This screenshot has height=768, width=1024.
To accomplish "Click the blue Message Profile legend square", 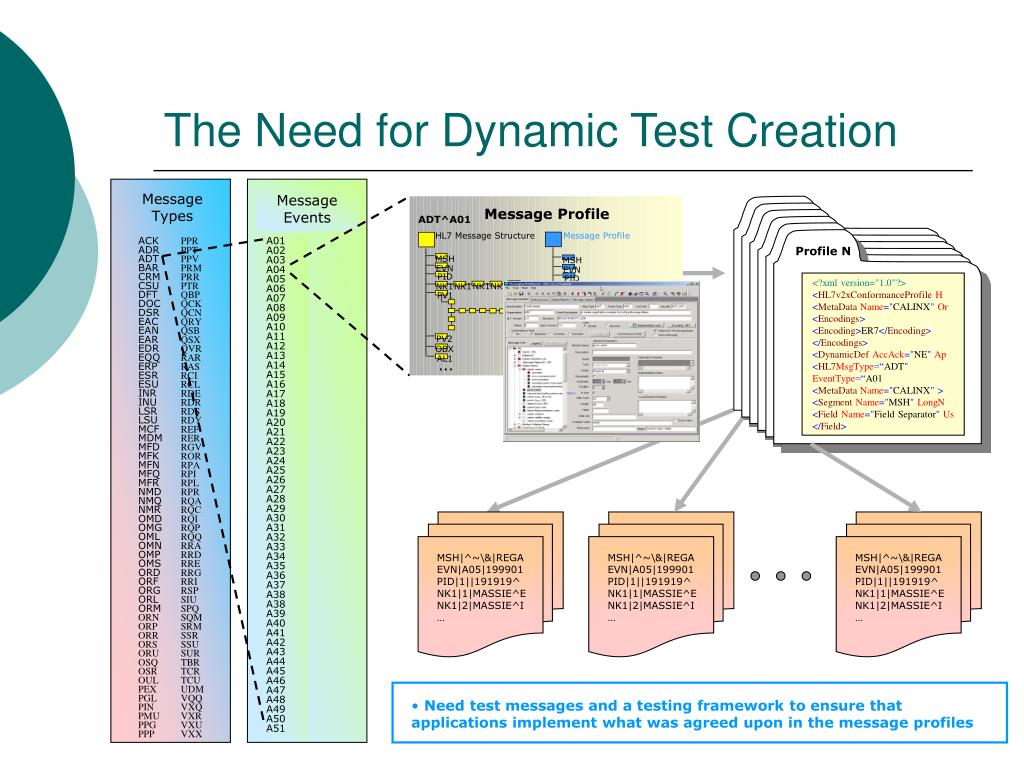I will click(x=553, y=239).
